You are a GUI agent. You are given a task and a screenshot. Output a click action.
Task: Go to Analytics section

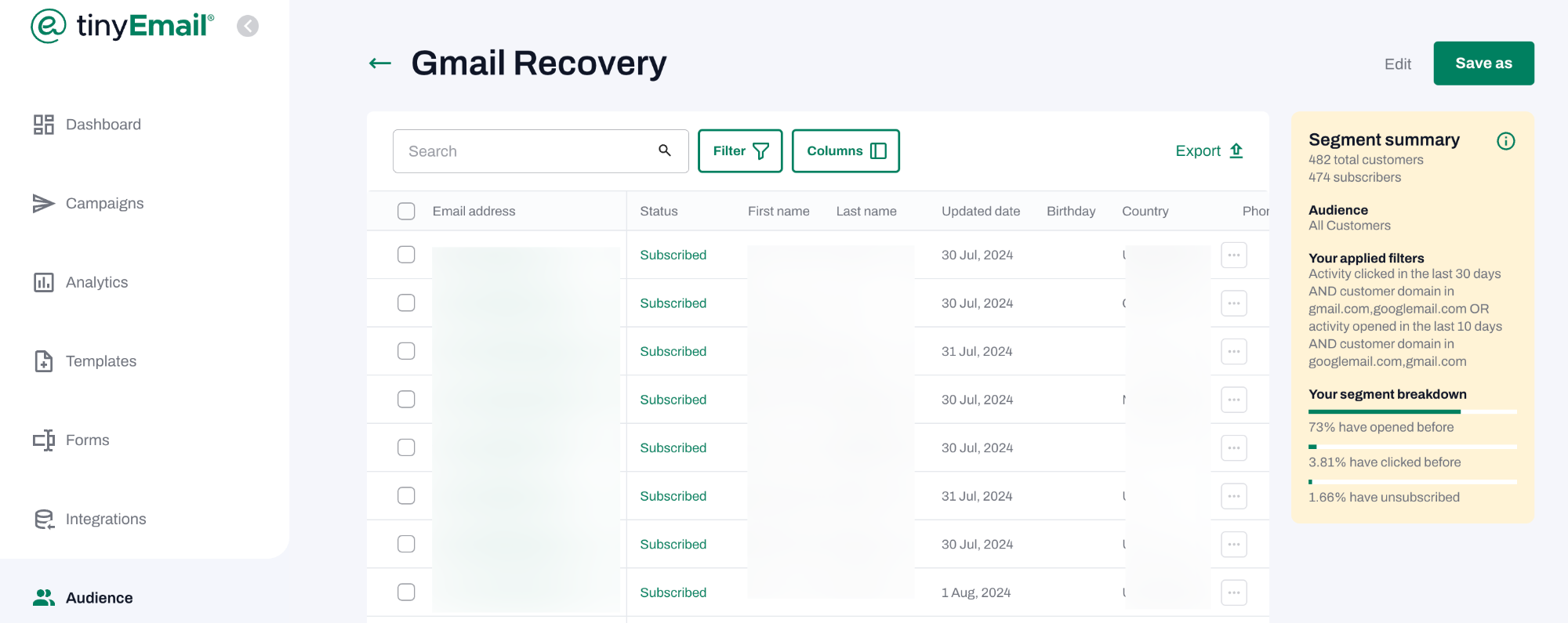pos(96,282)
